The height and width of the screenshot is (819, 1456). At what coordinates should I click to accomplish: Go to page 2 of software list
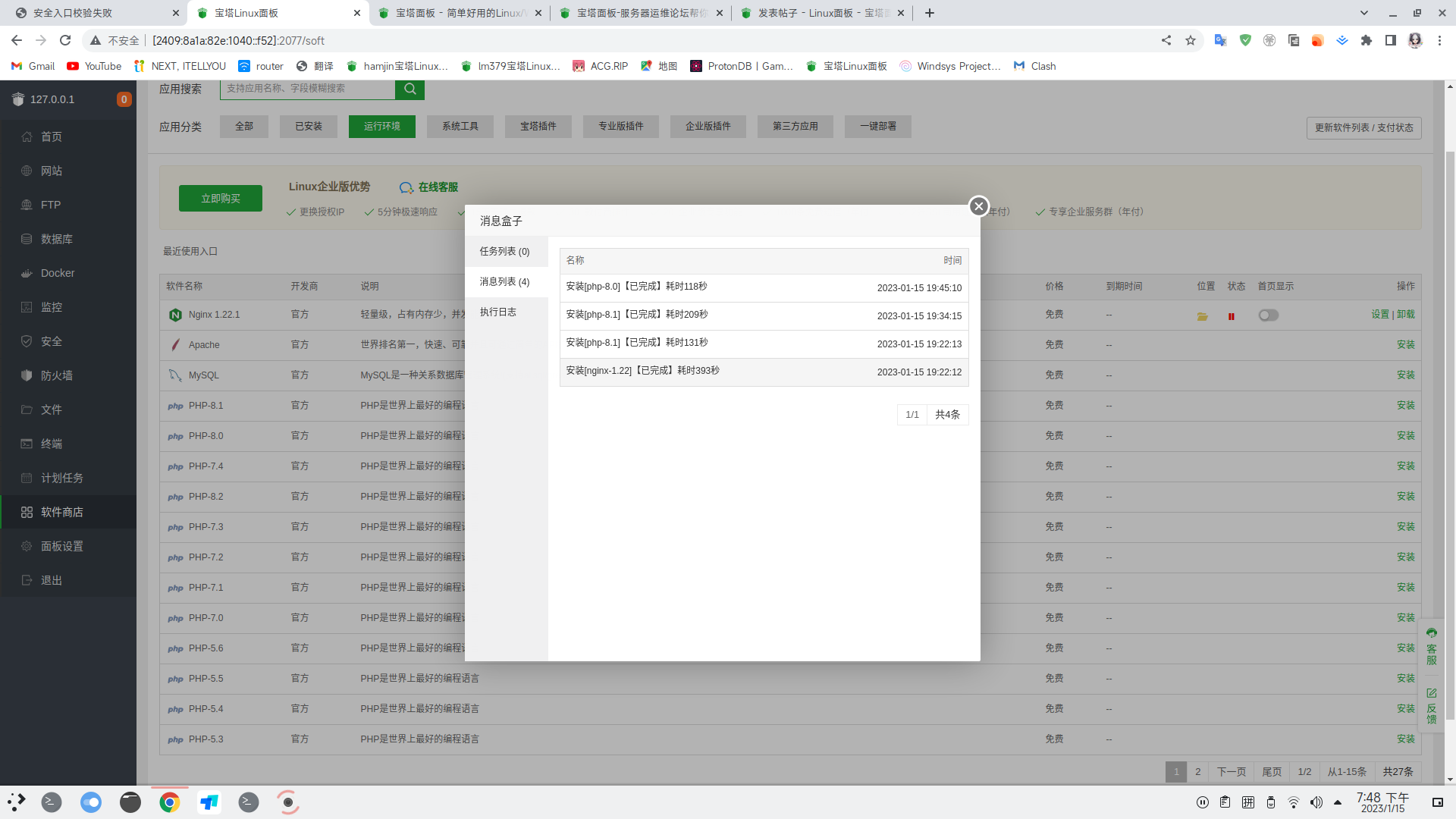pos(1197,771)
